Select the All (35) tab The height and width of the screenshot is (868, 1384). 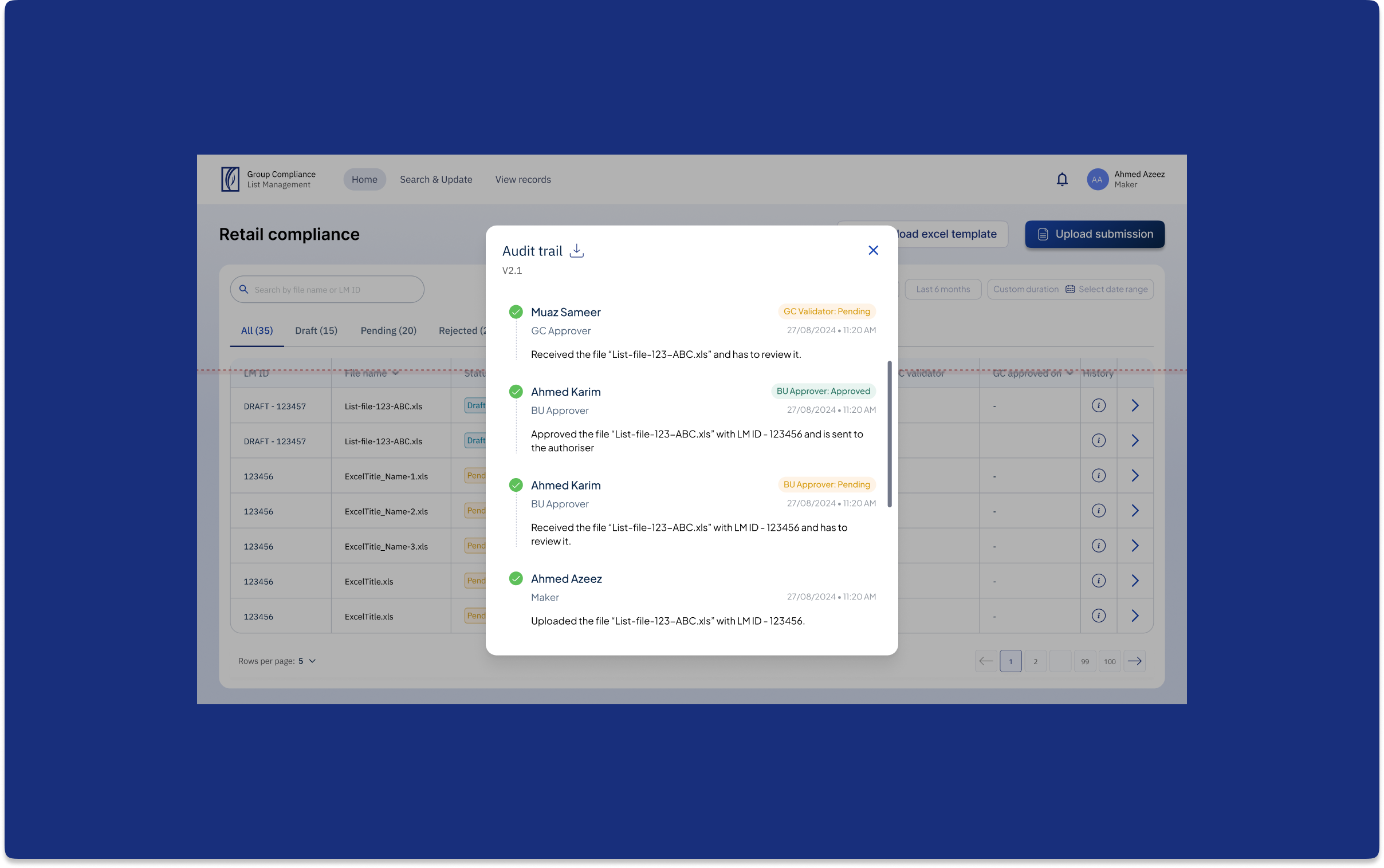[x=257, y=331]
